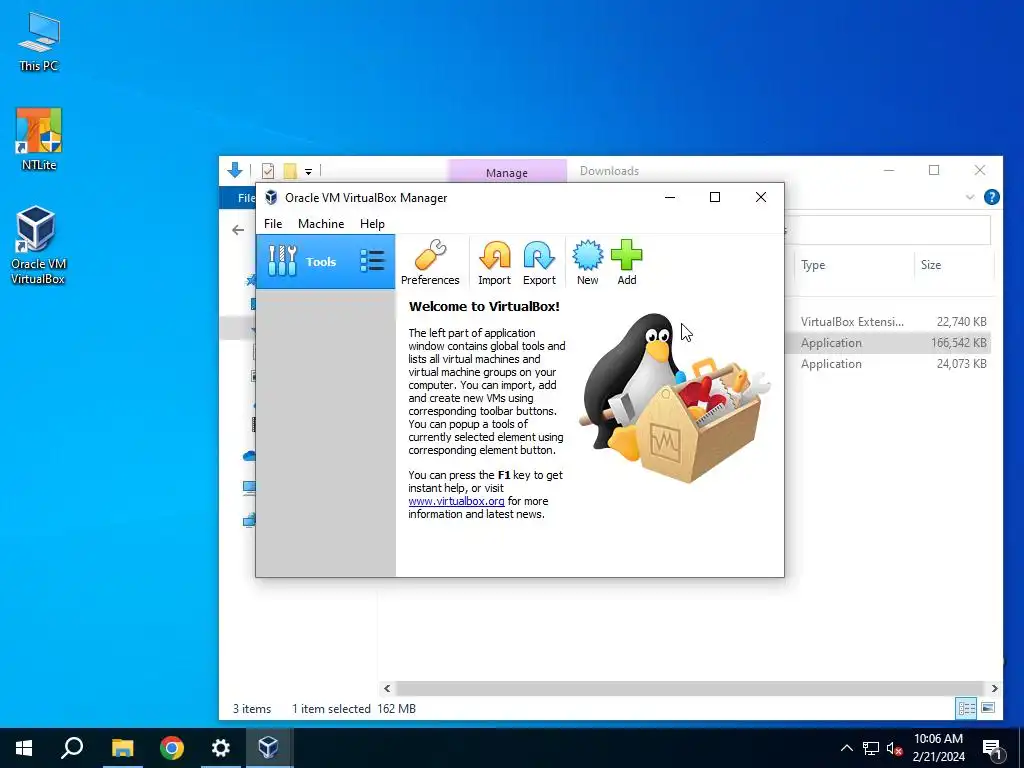This screenshot has height=768, width=1024.
Task: Open the Machine menu
Action: click(321, 223)
